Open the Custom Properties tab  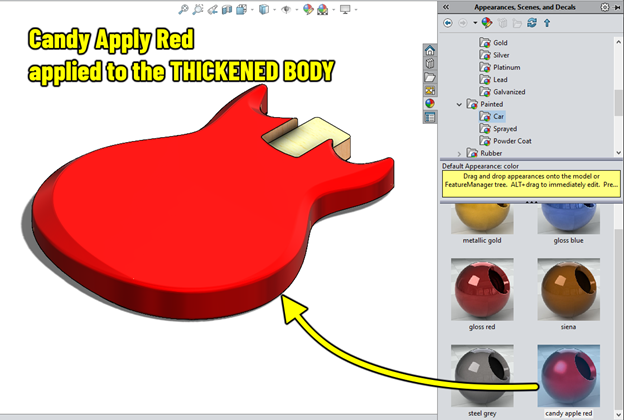[430, 117]
